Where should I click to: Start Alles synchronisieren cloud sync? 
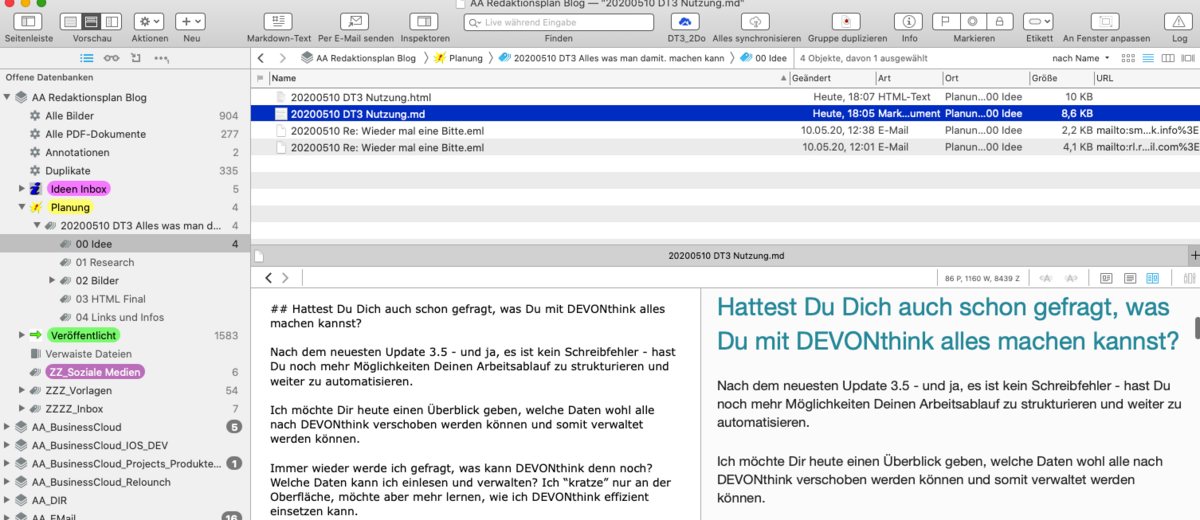[x=756, y=21]
